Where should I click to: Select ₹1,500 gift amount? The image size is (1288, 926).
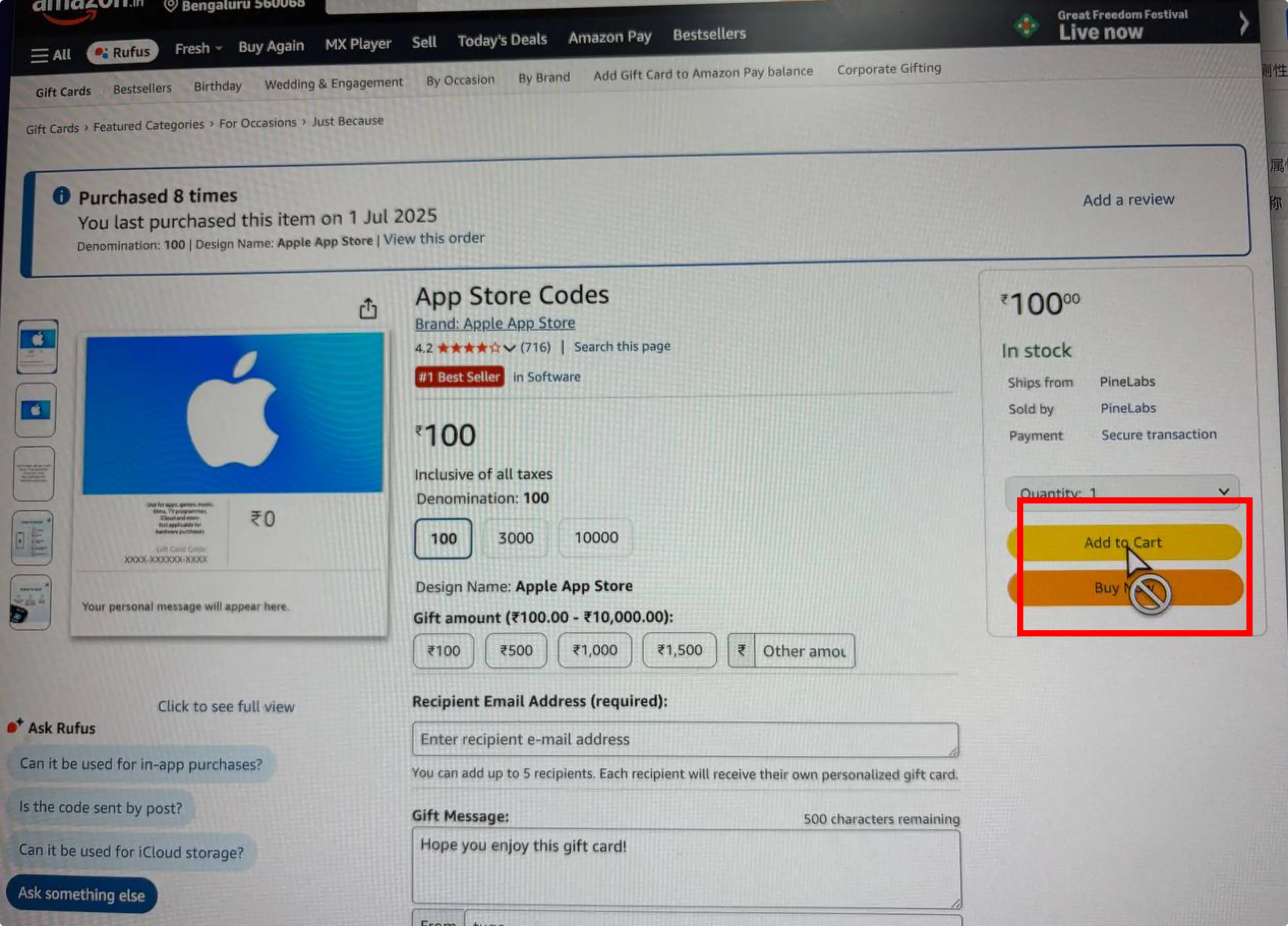point(679,650)
